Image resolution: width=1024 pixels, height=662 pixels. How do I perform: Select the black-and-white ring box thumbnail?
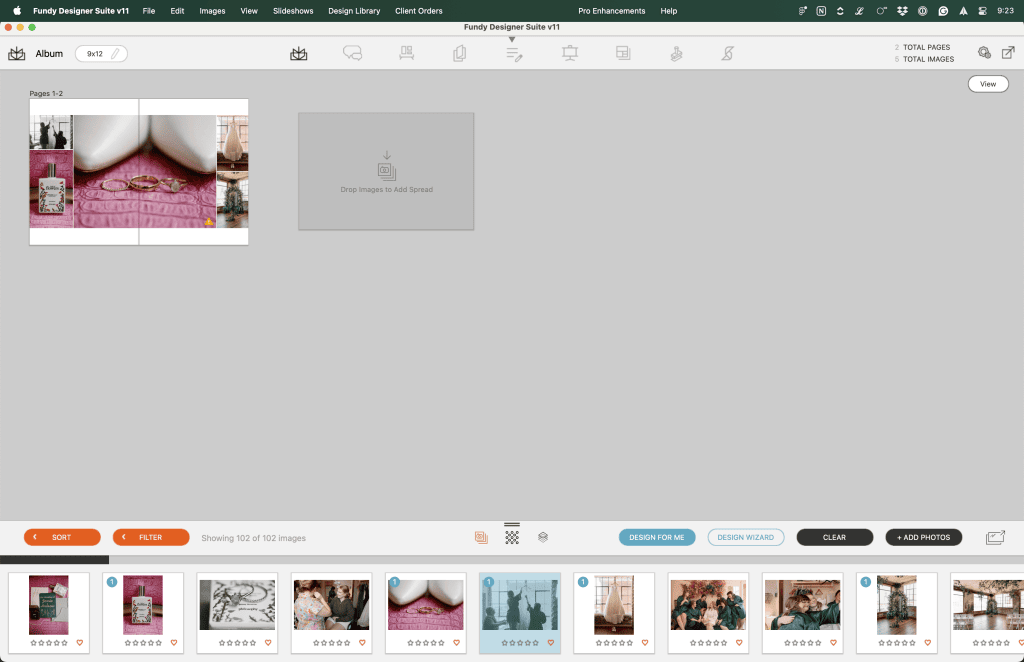pos(237,605)
